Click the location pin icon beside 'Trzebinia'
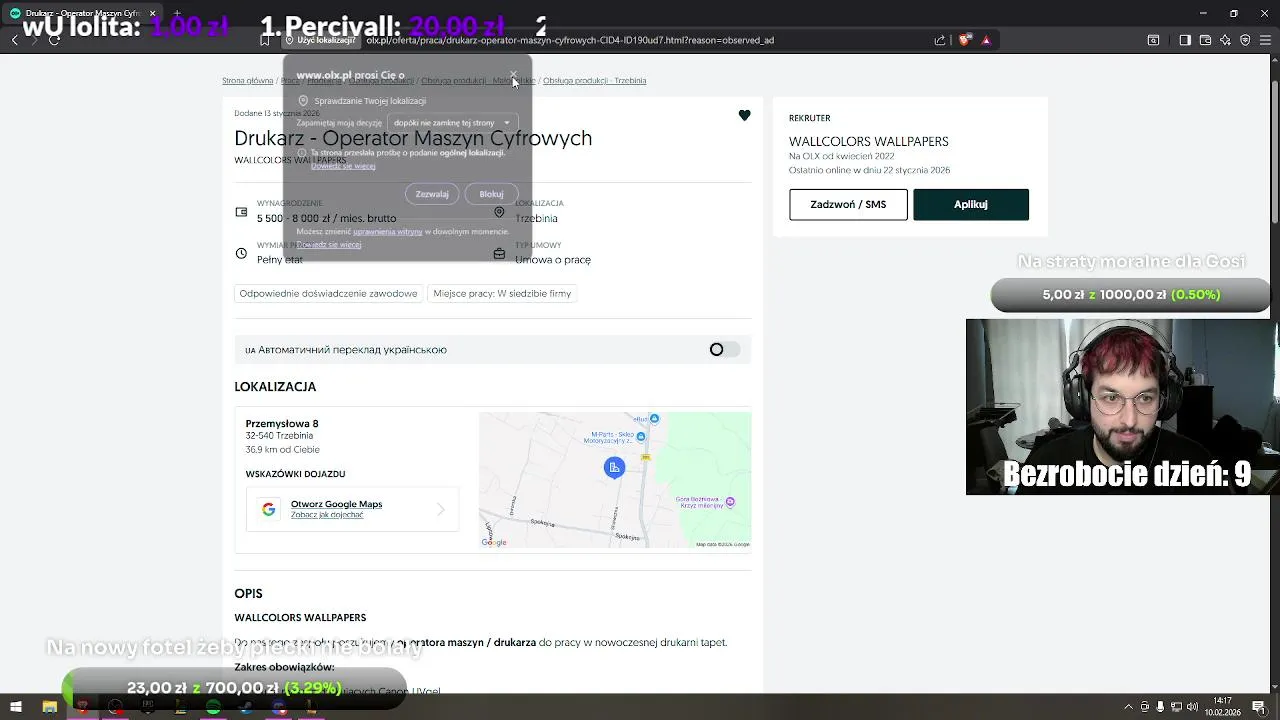The image size is (1280, 720). point(499,212)
